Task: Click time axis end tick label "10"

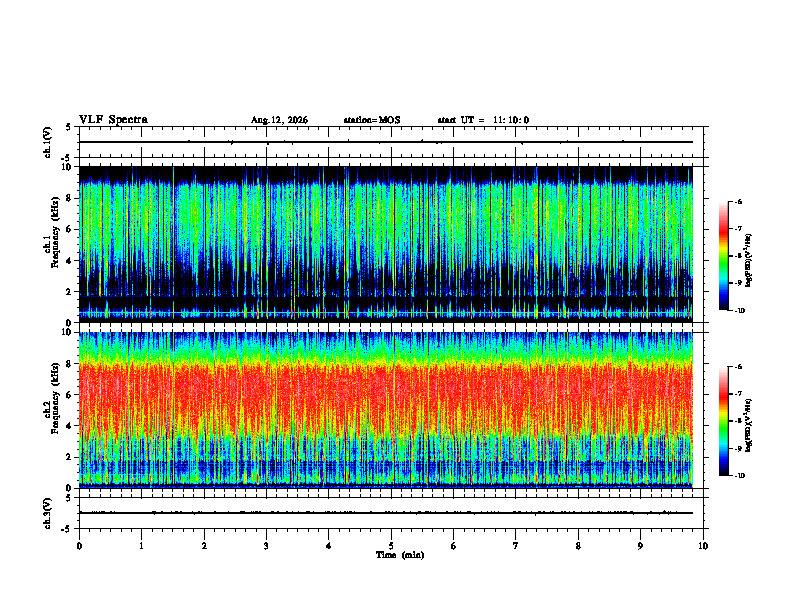Action: pyautogui.click(x=703, y=546)
